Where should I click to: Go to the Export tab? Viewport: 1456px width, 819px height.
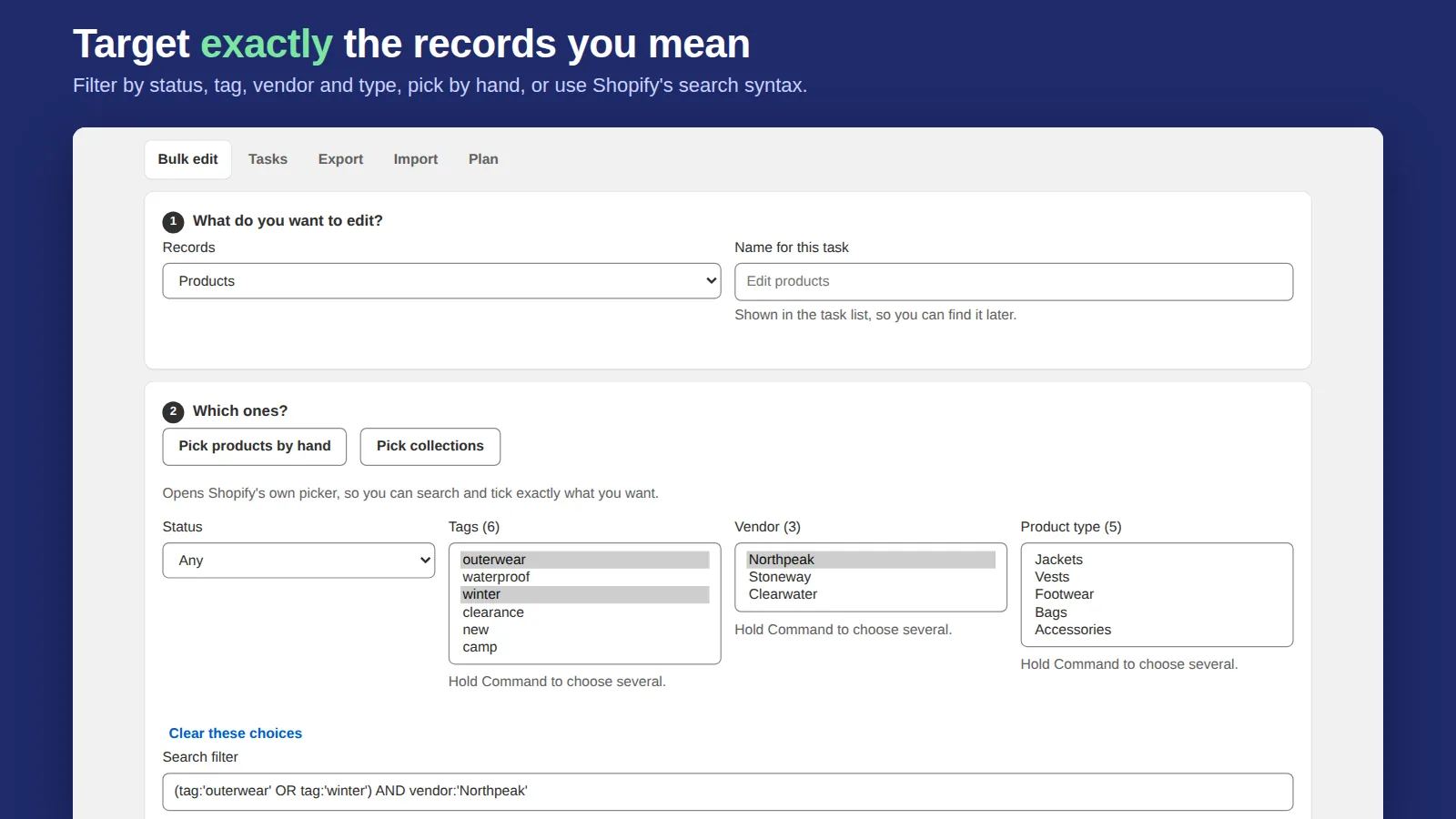tap(340, 159)
